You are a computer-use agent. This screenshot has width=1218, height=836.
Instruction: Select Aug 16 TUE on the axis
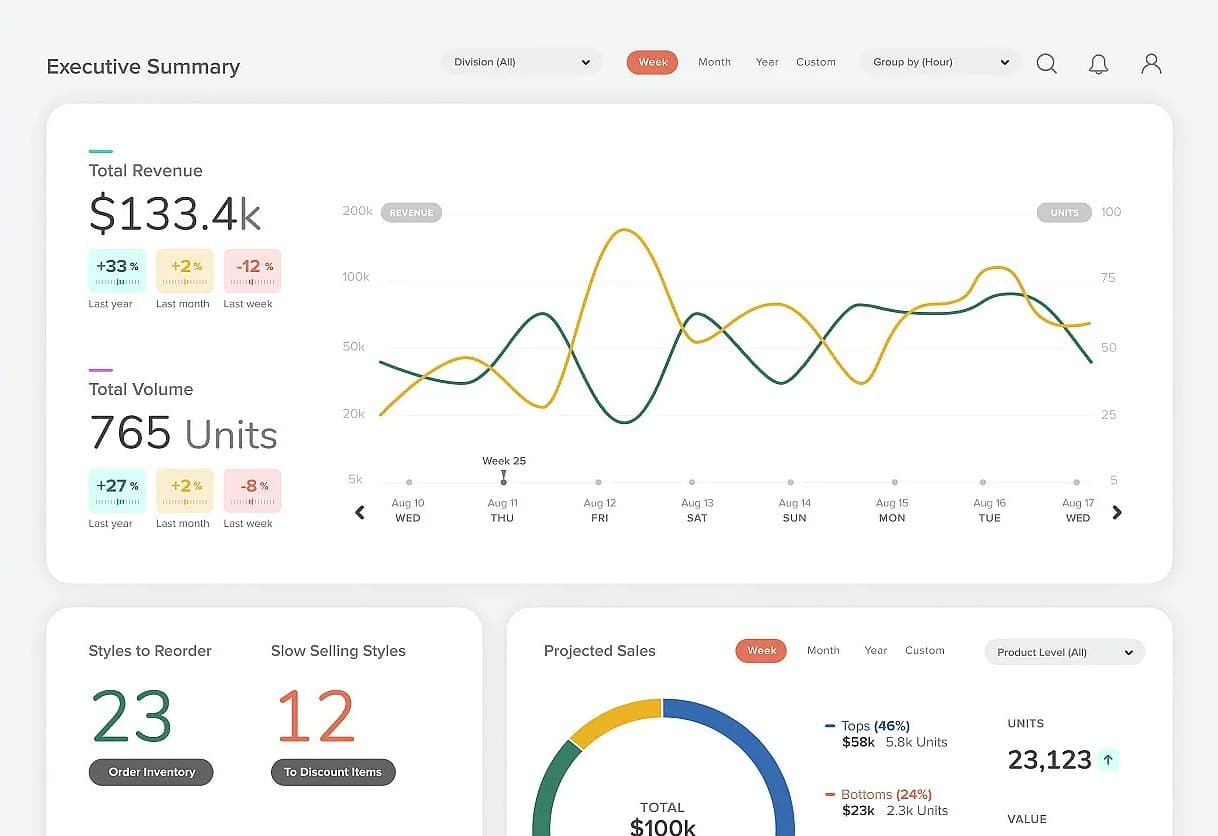(x=989, y=510)
